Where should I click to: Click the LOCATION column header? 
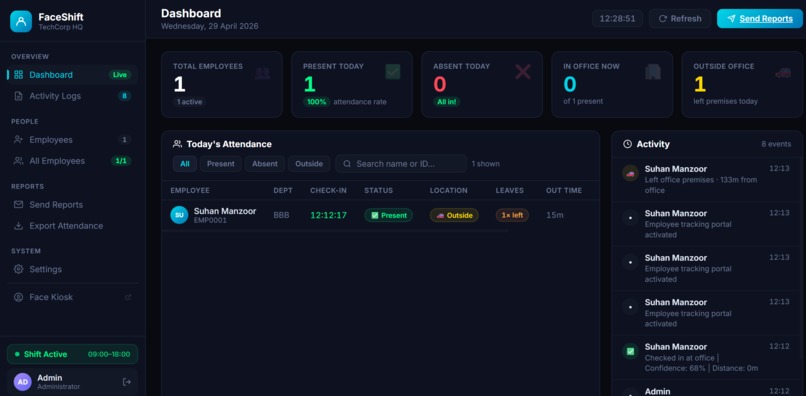click(449, 190)
